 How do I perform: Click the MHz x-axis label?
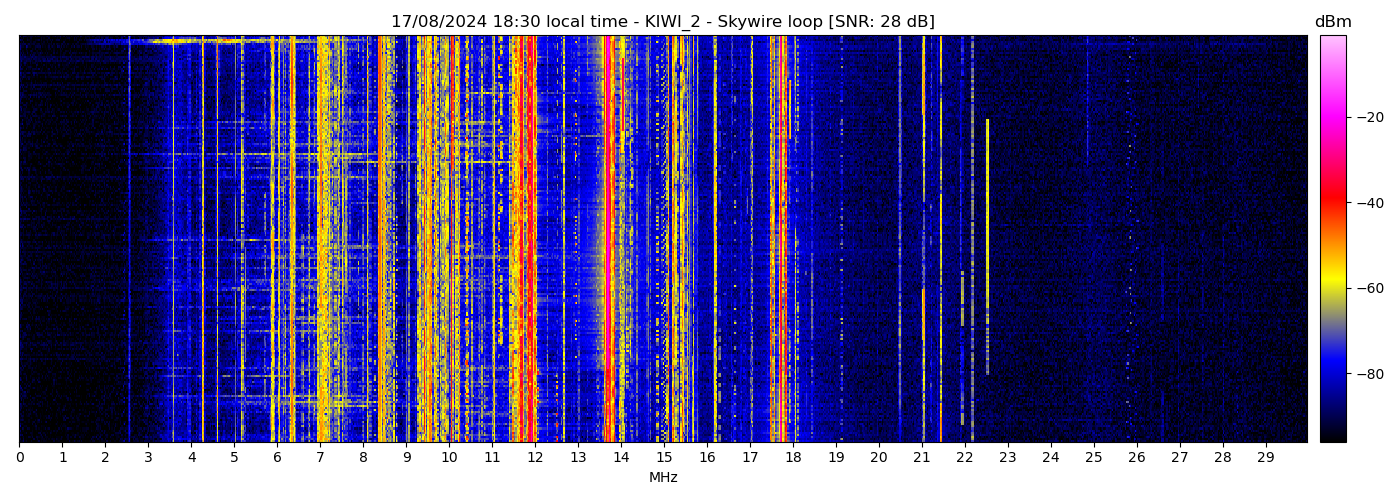[x=663, y=478]
